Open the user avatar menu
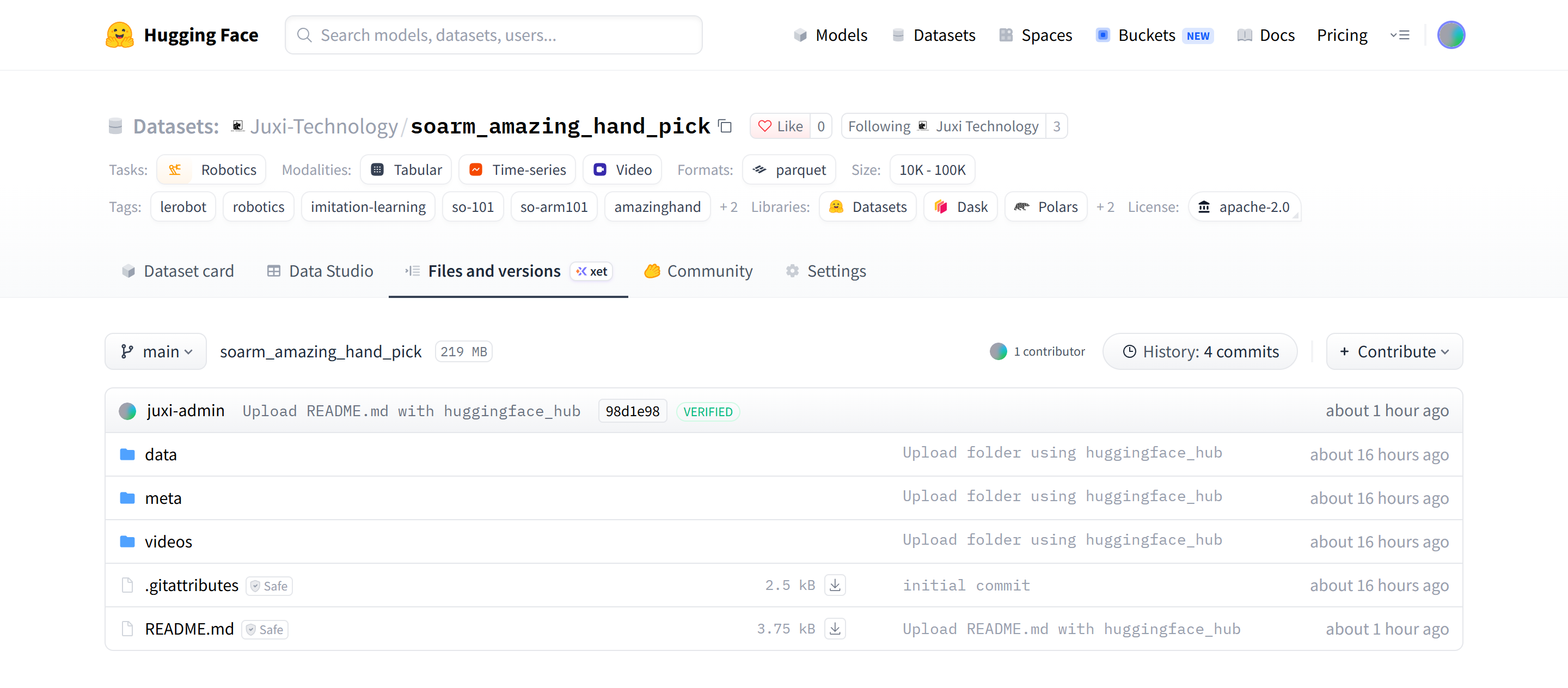Image resolution: width=1568 pixels, height=688 pixels. pyautogui.click(x=1451, y=35)
